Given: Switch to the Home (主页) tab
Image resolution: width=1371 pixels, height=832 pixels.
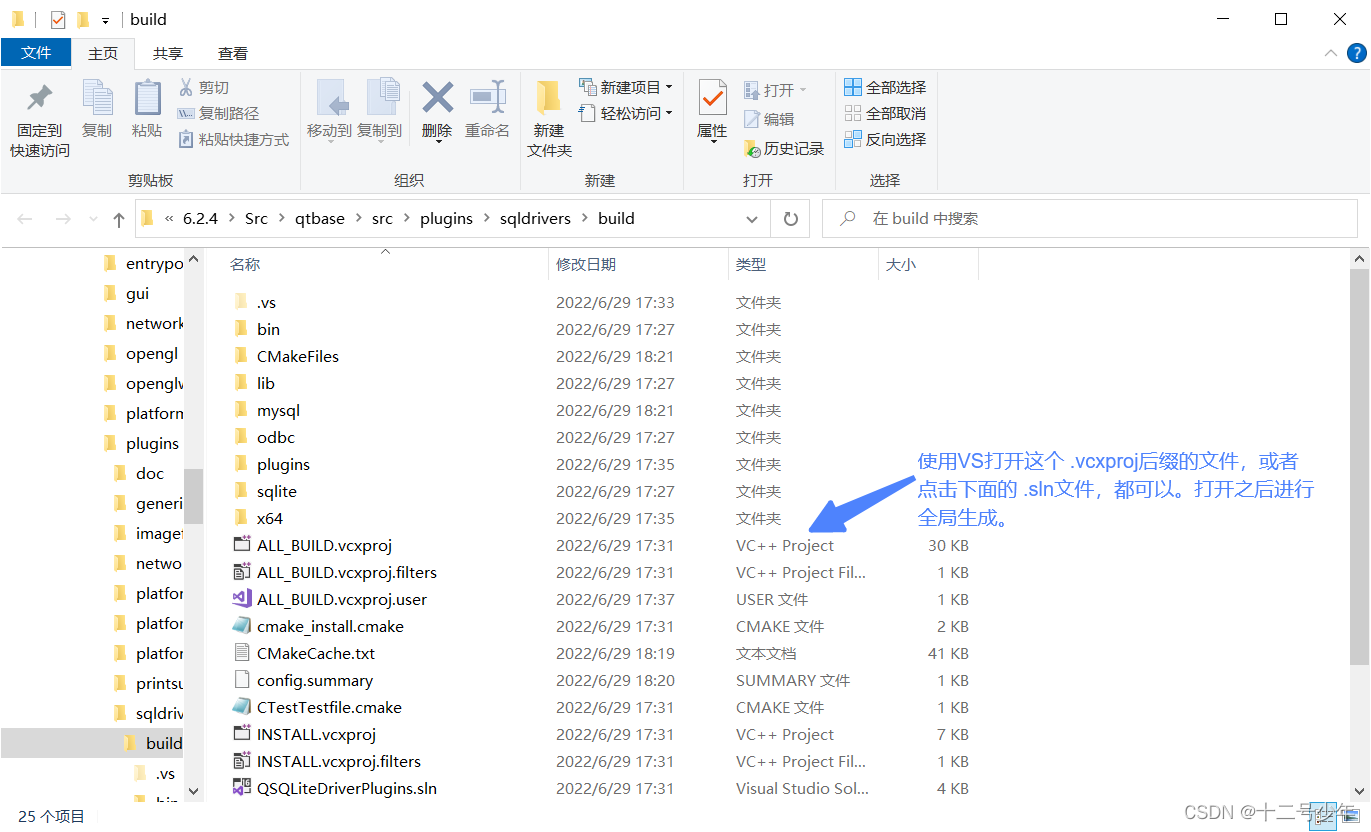Looking at the screenshot, I should [103, 54].
